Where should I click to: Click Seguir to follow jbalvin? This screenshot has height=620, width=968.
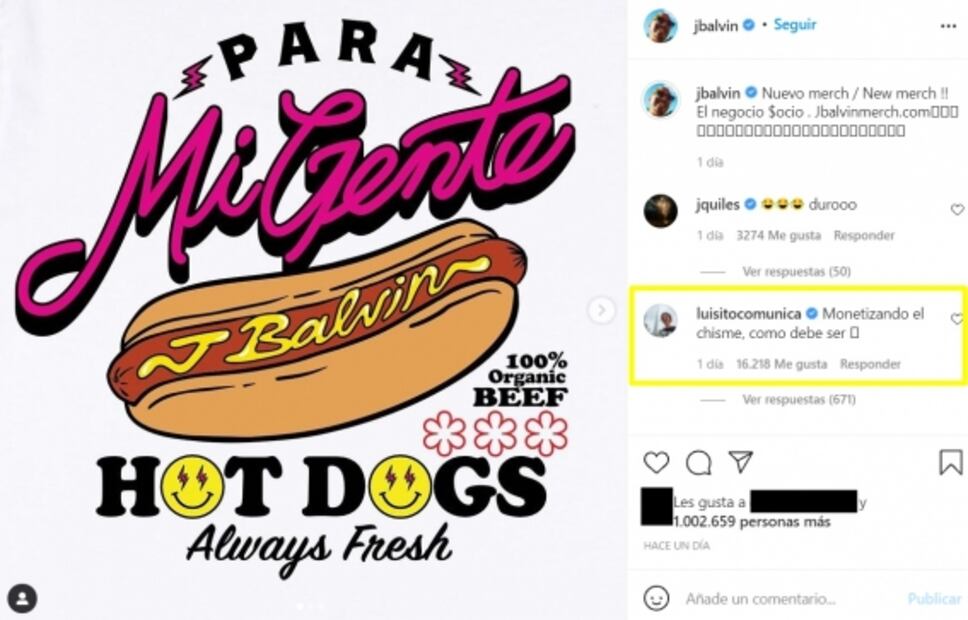click(x=795, y=25)
